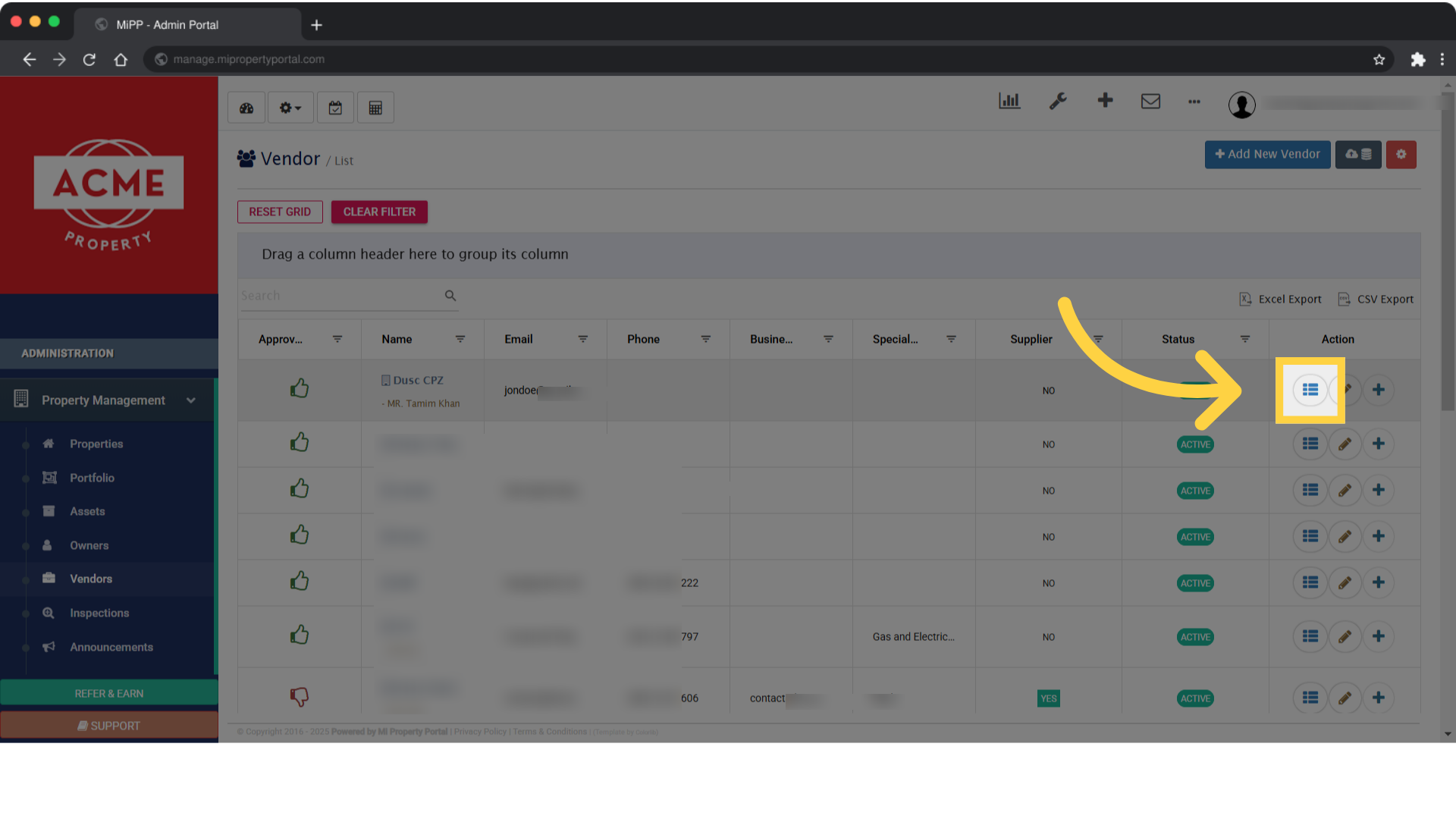Open the reports bar-chart icon
This screenshot has width=1456, height=819.
tap(1009, 101)
